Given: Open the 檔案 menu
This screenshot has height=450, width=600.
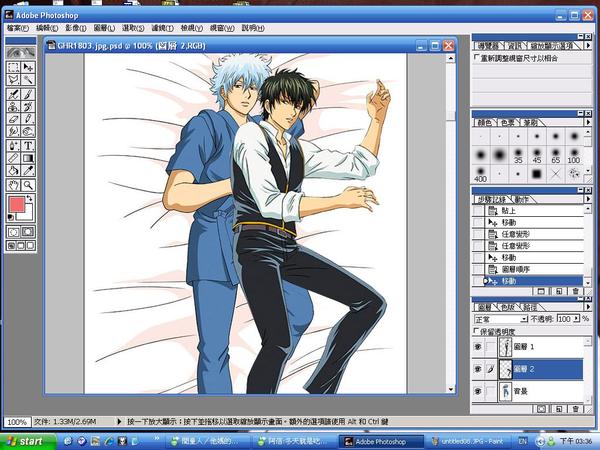Looking at the screenshot, I should pos(18,28).
